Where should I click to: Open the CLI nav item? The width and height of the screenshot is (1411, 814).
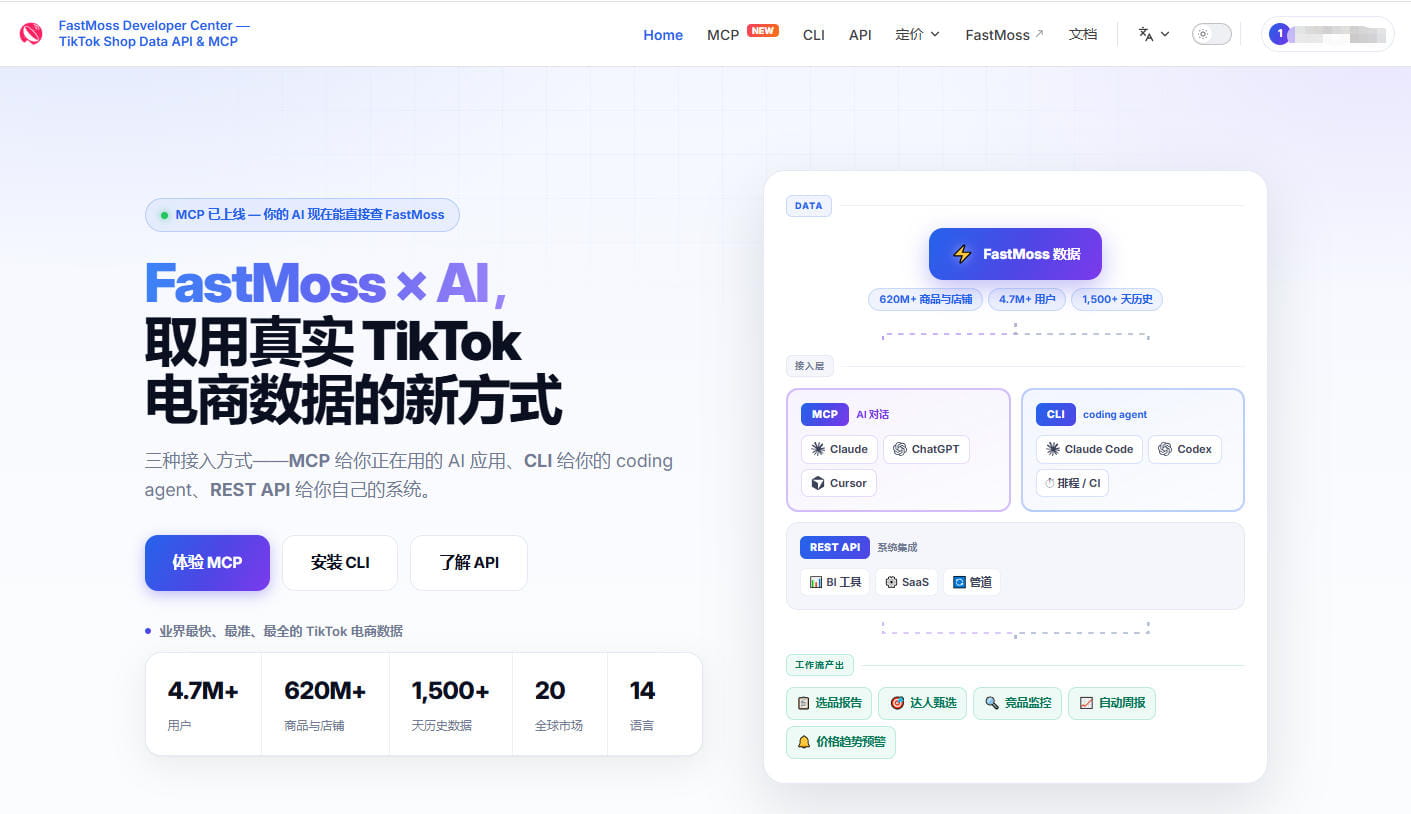[x=814, y=34]
